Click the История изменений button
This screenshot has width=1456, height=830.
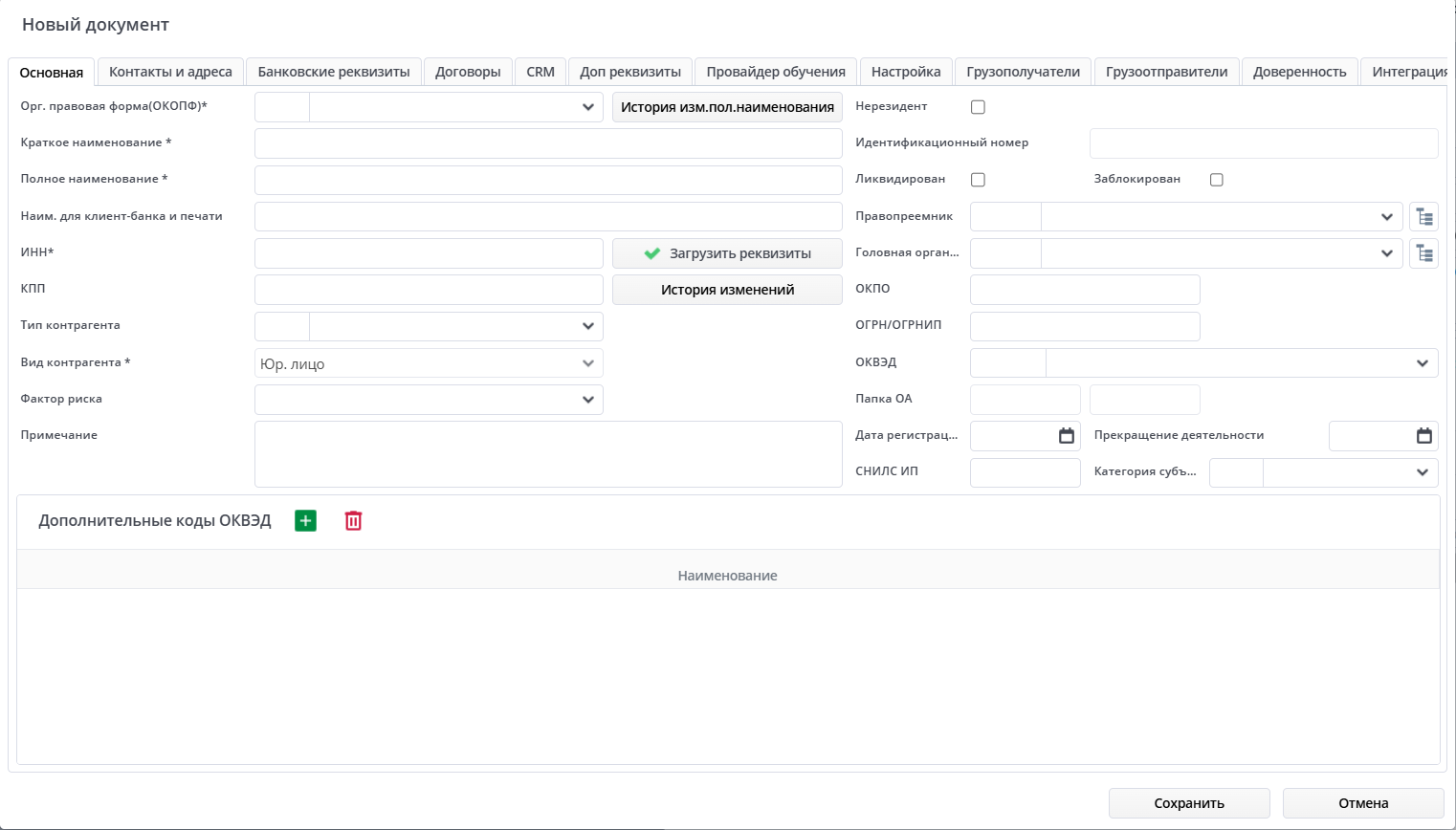click(x=727, y=290)
